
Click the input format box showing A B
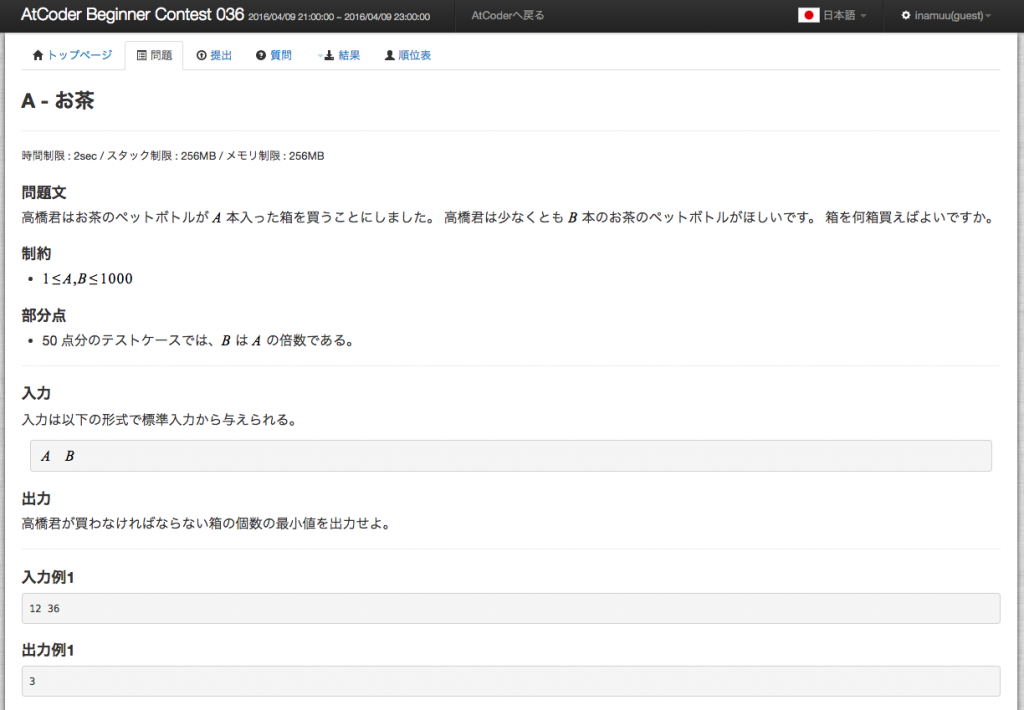pos(511,456)
